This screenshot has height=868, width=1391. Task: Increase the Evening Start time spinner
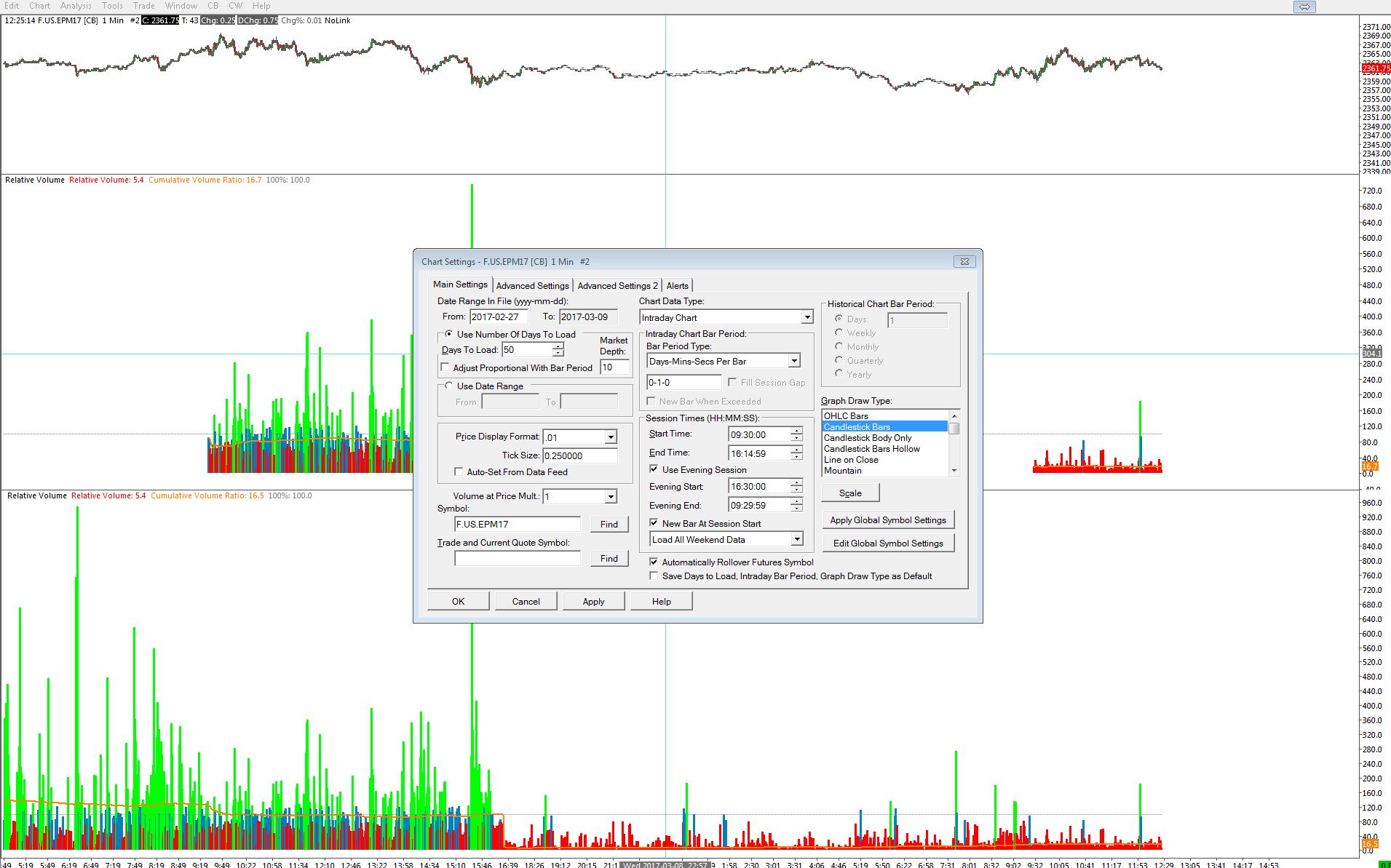click(797, 482)
